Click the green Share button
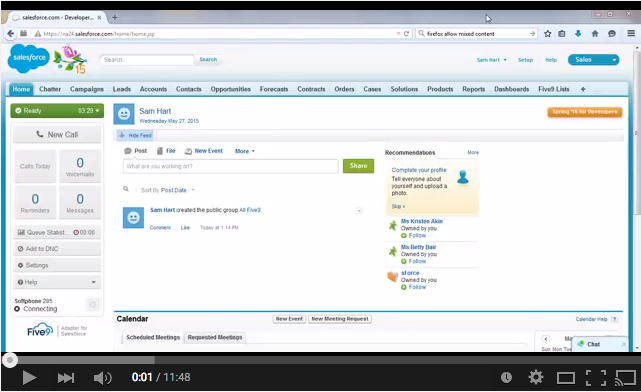The width and height of the screenshot is (641, 392). (x=358, y=166)
